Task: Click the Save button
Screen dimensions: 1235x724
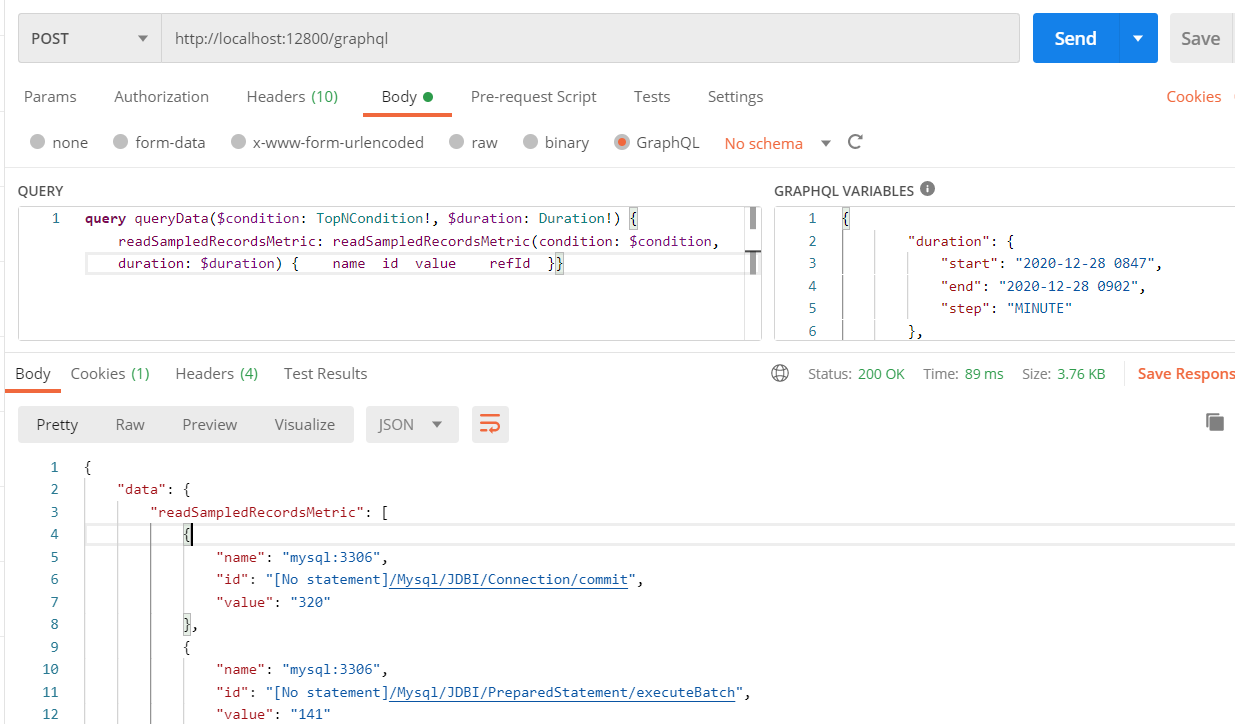Action: (1201, 38)
